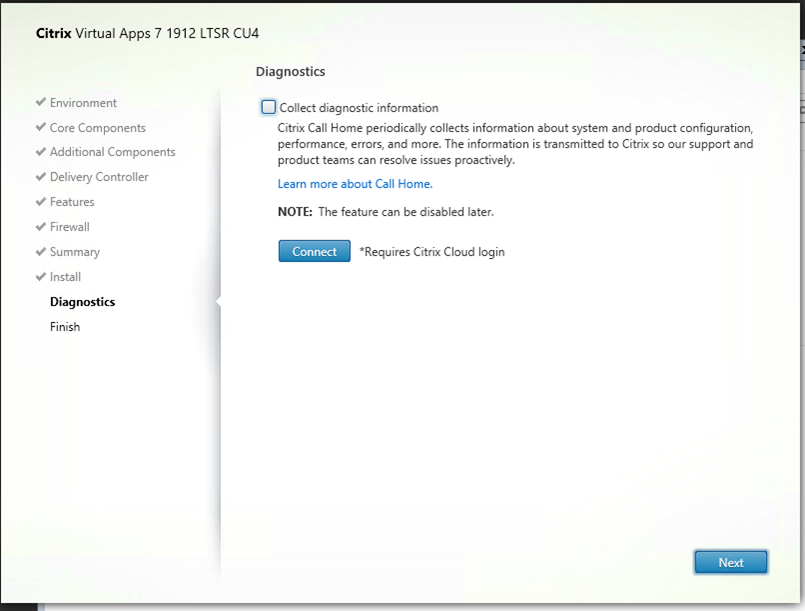The height and width of the screenshot is (611, 805).
Task: Enable Collect diagnostic information checkbox
Action: click(269, 107)
